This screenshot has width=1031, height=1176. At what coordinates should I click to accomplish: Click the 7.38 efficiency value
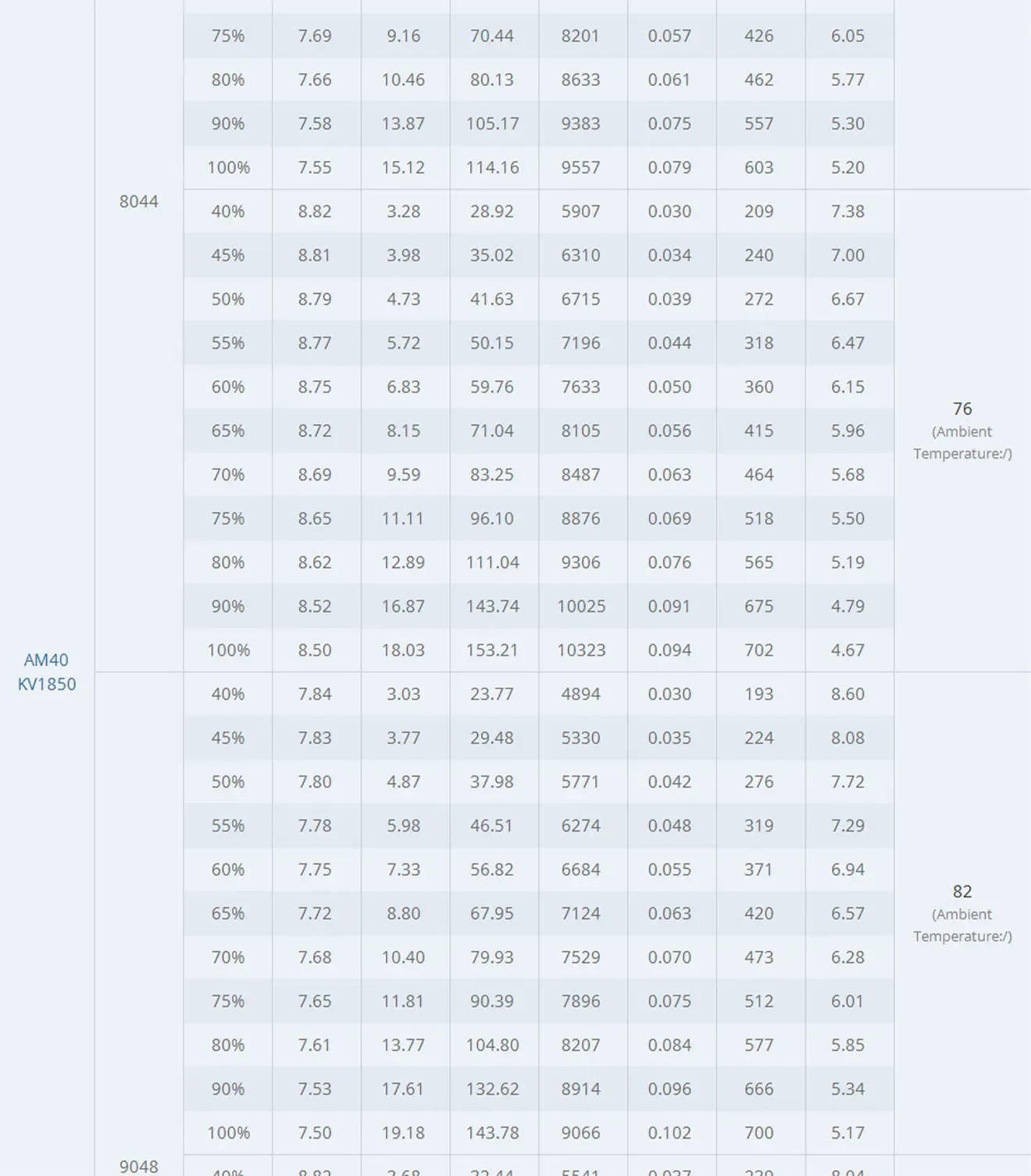tap(847, 211)
